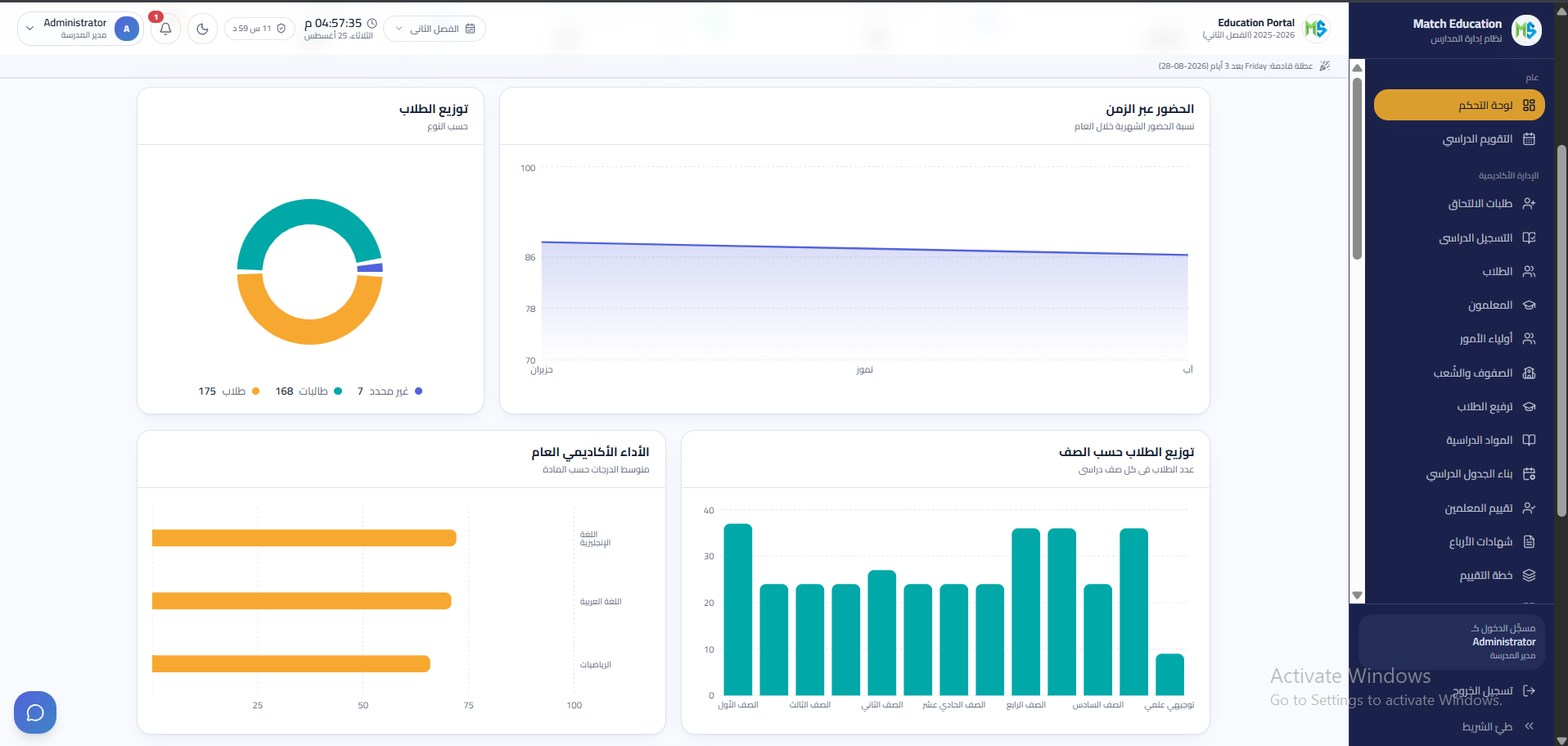Open شهادات الأرباع quarter certificates
The height and width of the screenshot is (746, 1568).
1459,542
